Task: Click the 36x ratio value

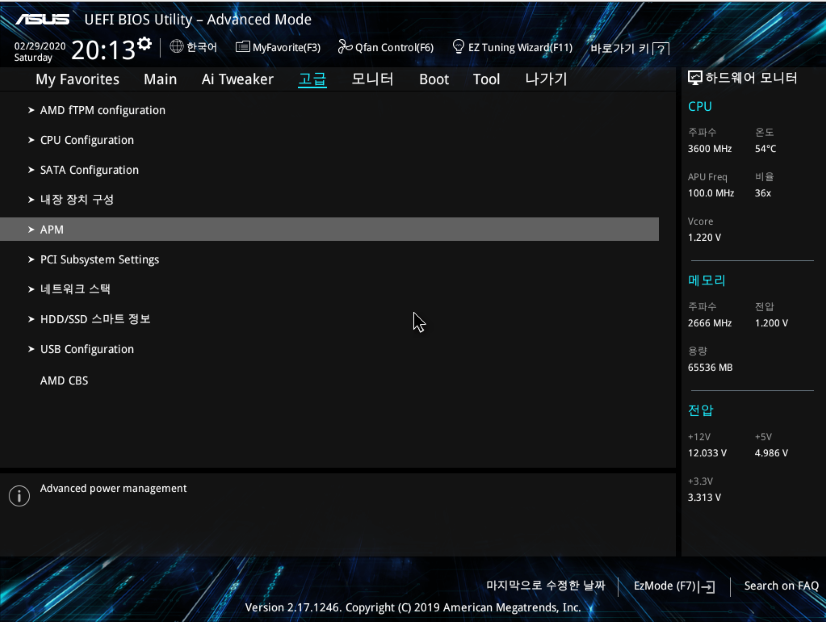Action: coord(763,193)
